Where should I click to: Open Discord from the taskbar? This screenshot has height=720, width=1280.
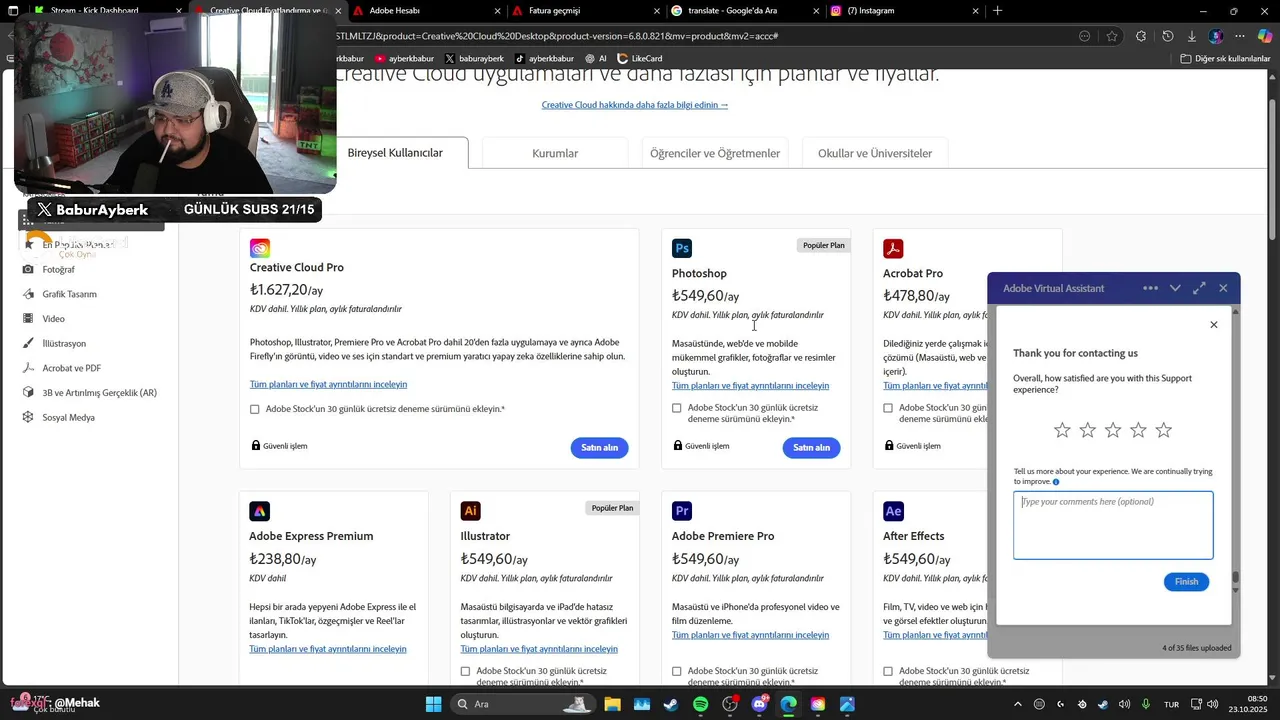[x=759, y=704]
